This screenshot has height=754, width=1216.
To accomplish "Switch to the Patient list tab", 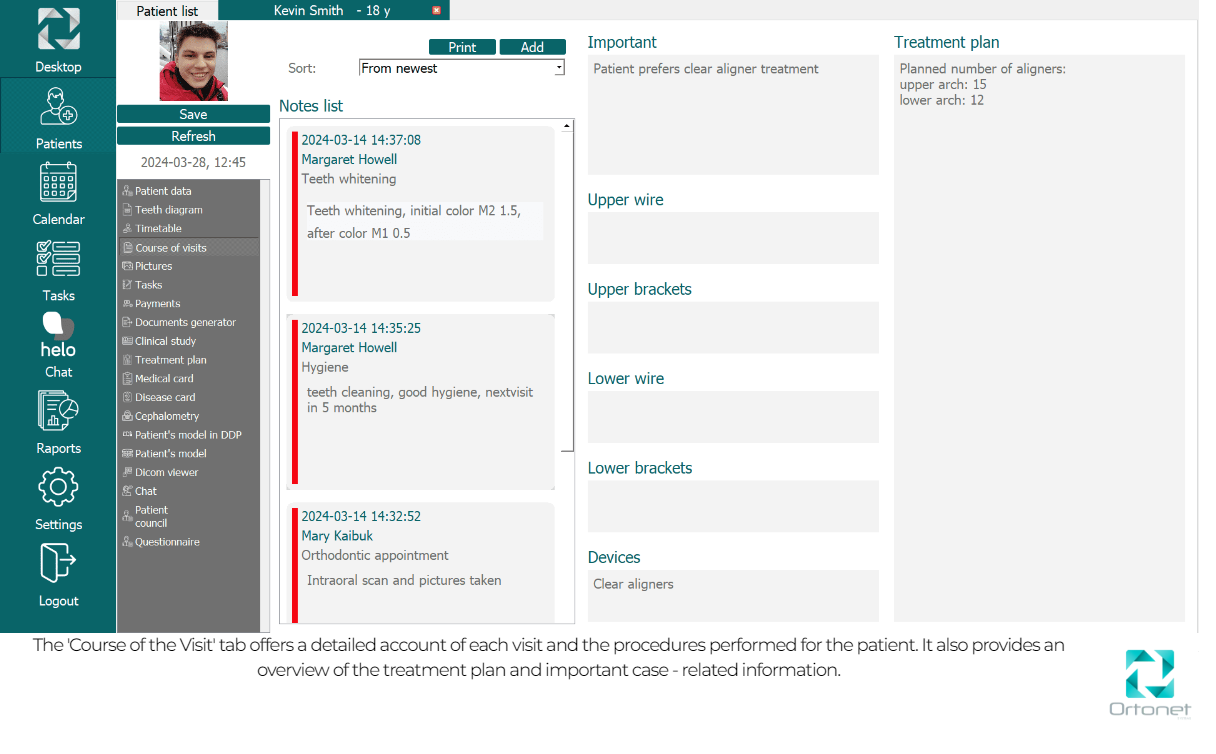I will tap(167, 11).
